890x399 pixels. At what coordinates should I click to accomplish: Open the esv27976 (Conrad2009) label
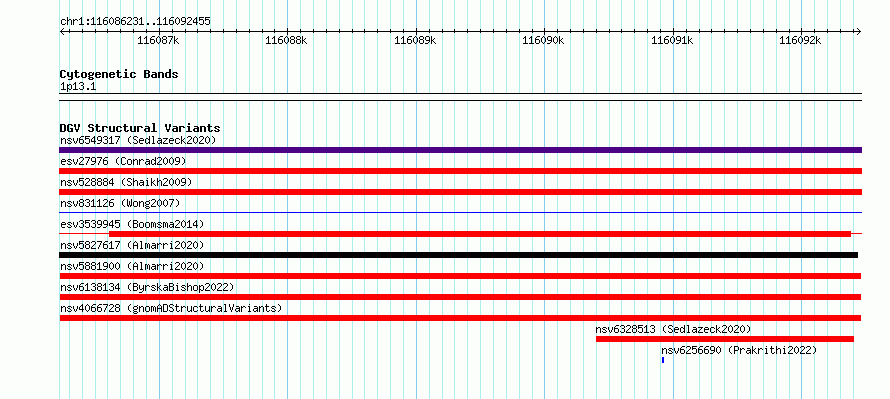[x=123, y=161]
